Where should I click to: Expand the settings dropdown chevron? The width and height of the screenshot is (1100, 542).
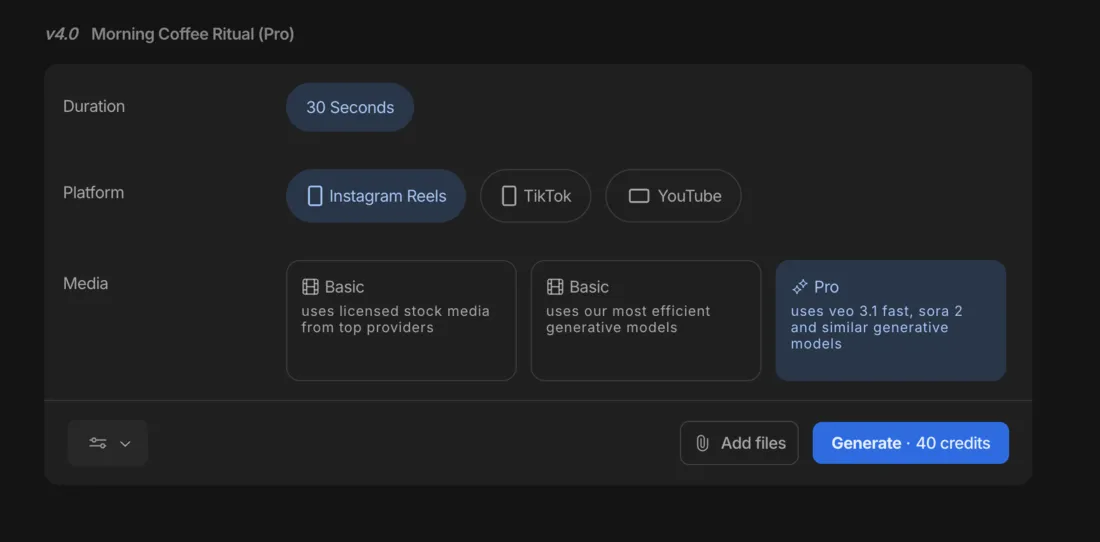(126, 444)
